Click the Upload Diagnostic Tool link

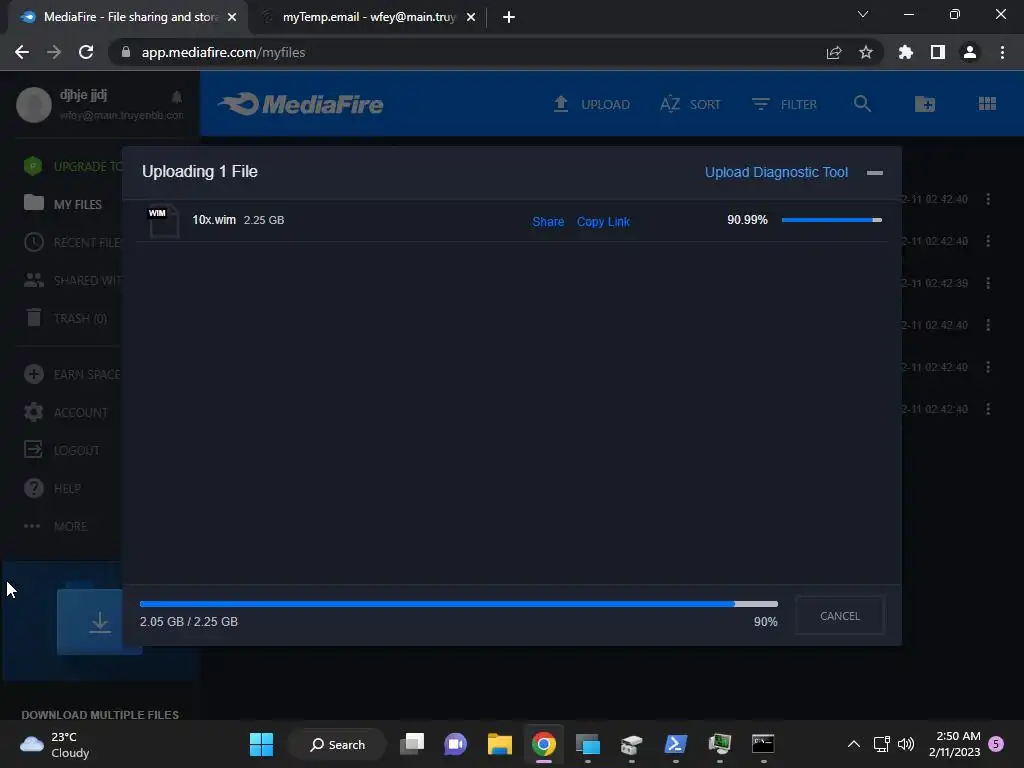pyautogui.click(x=776, y=172)
